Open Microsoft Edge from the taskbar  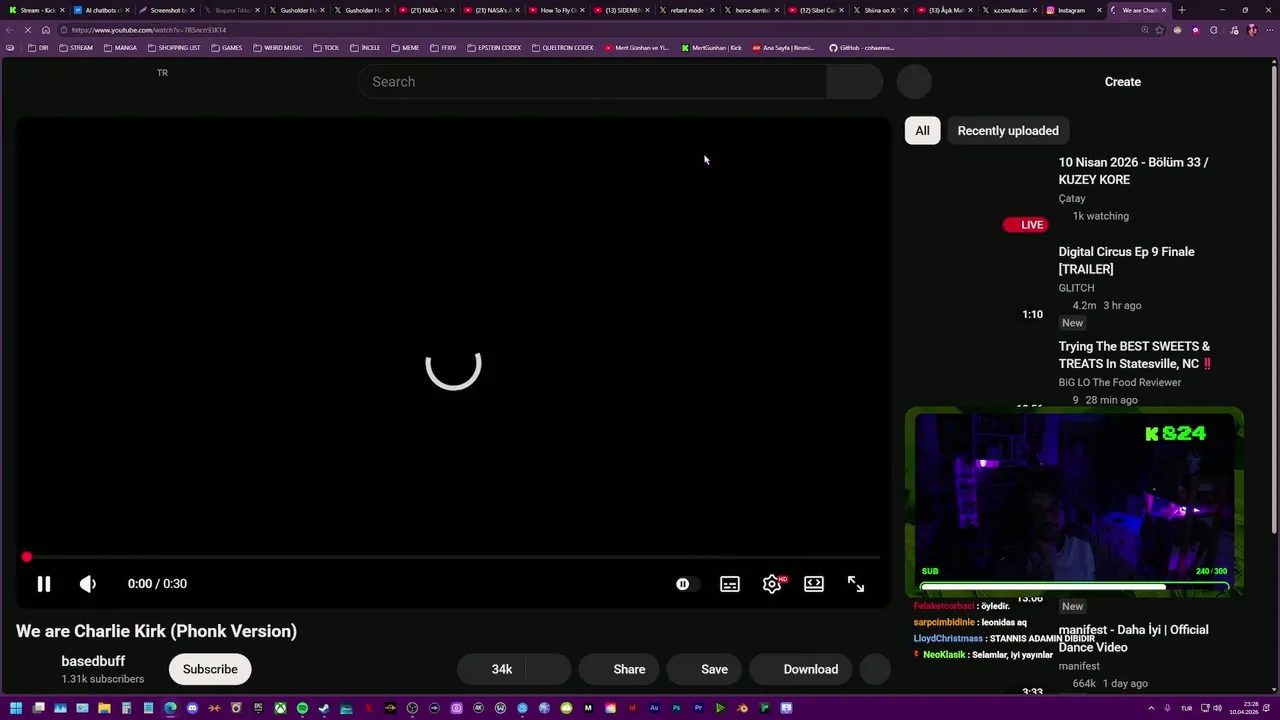pyautogui.click(x=170, y=708)
